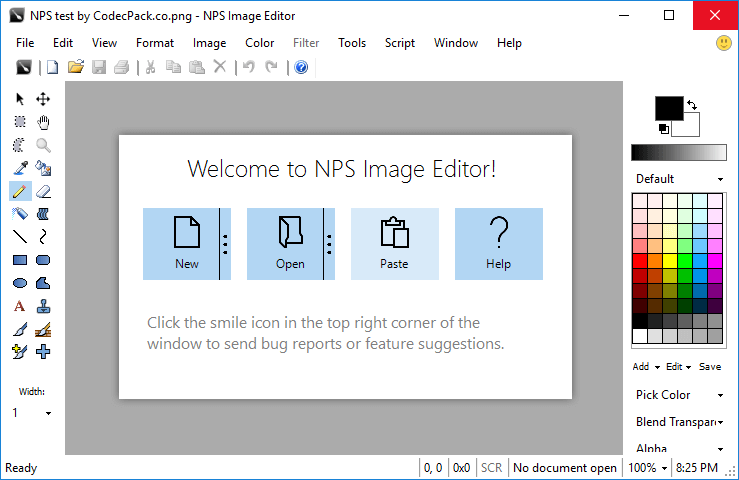The height and width of the screenshot is (480, 739).
Task: Pick the Eyedropper tool
Action: click(20, 167)
